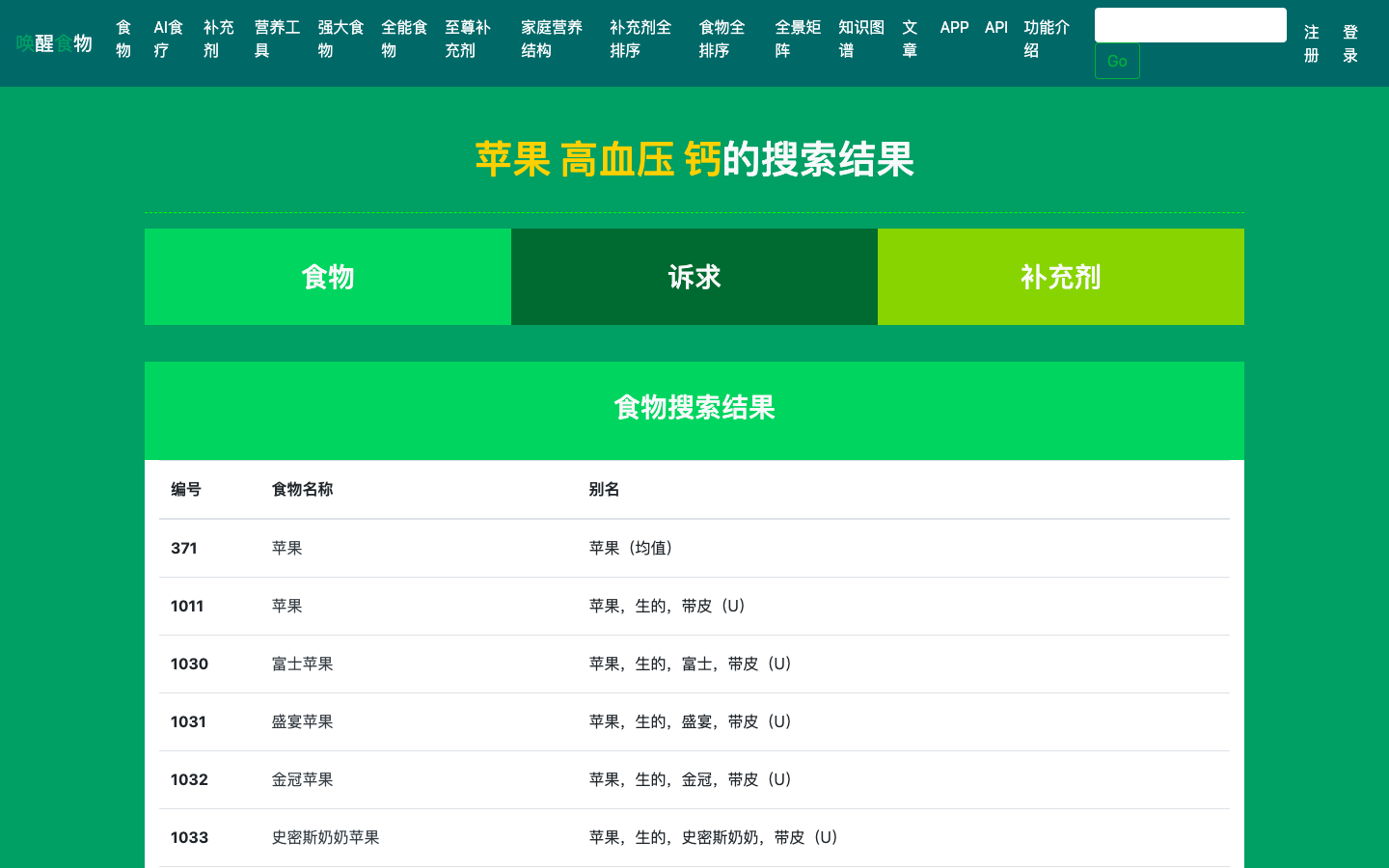1389x868 pixels.
Task: Open the AI食疗 navigation link
Action: (x=168, y=40)
